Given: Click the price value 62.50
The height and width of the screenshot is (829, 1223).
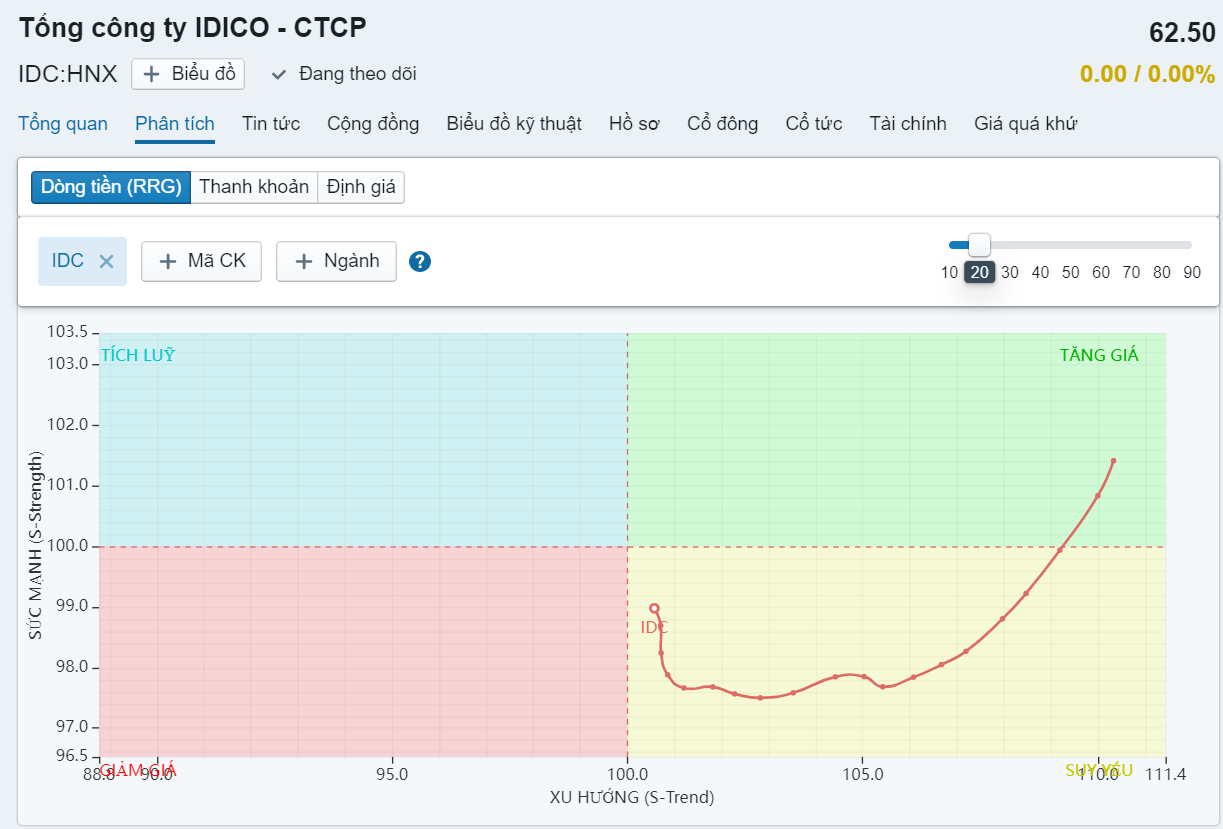Looking at the screenshot, I should coord(1182,32).
